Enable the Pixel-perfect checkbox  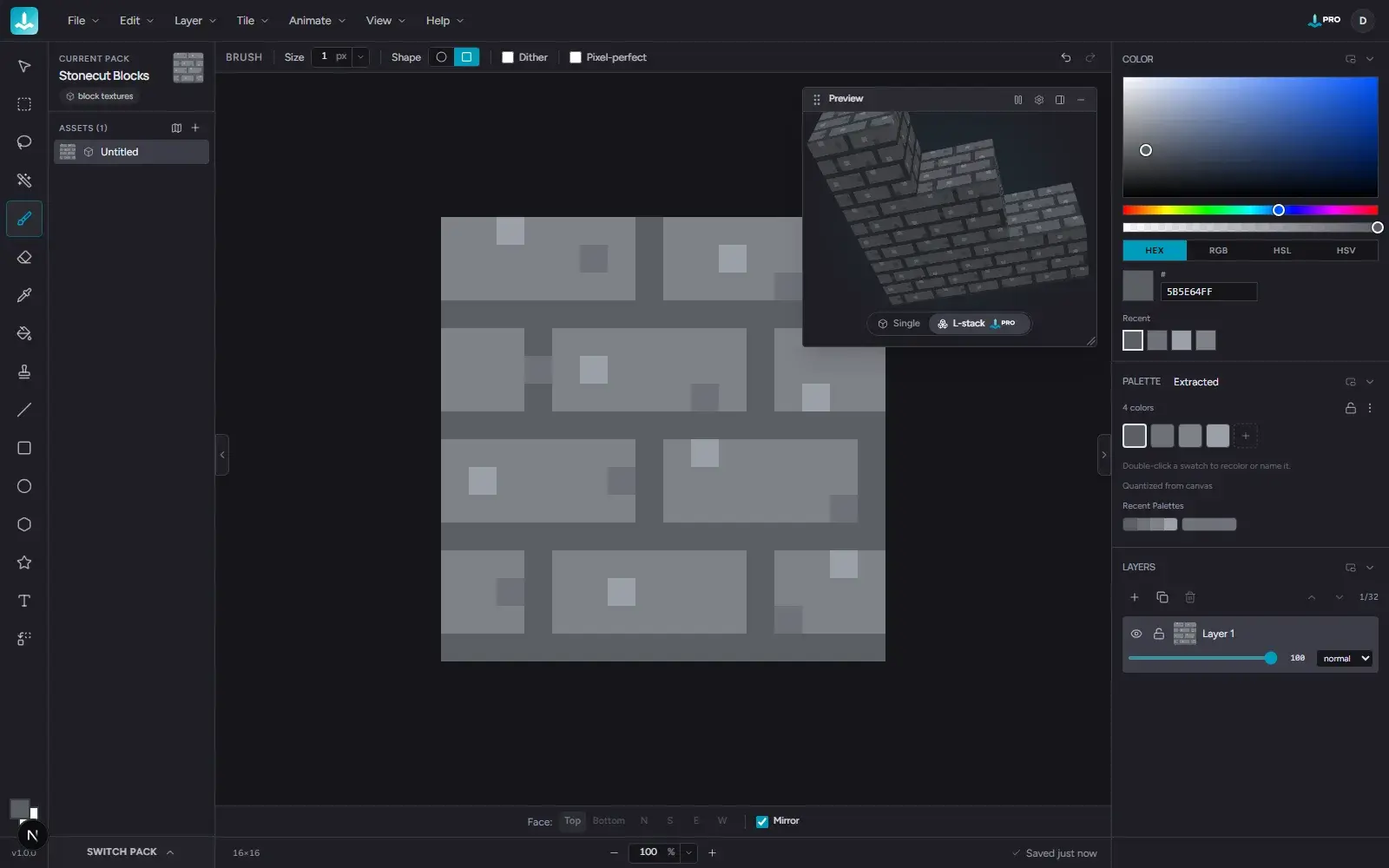(x=576, y=57)
